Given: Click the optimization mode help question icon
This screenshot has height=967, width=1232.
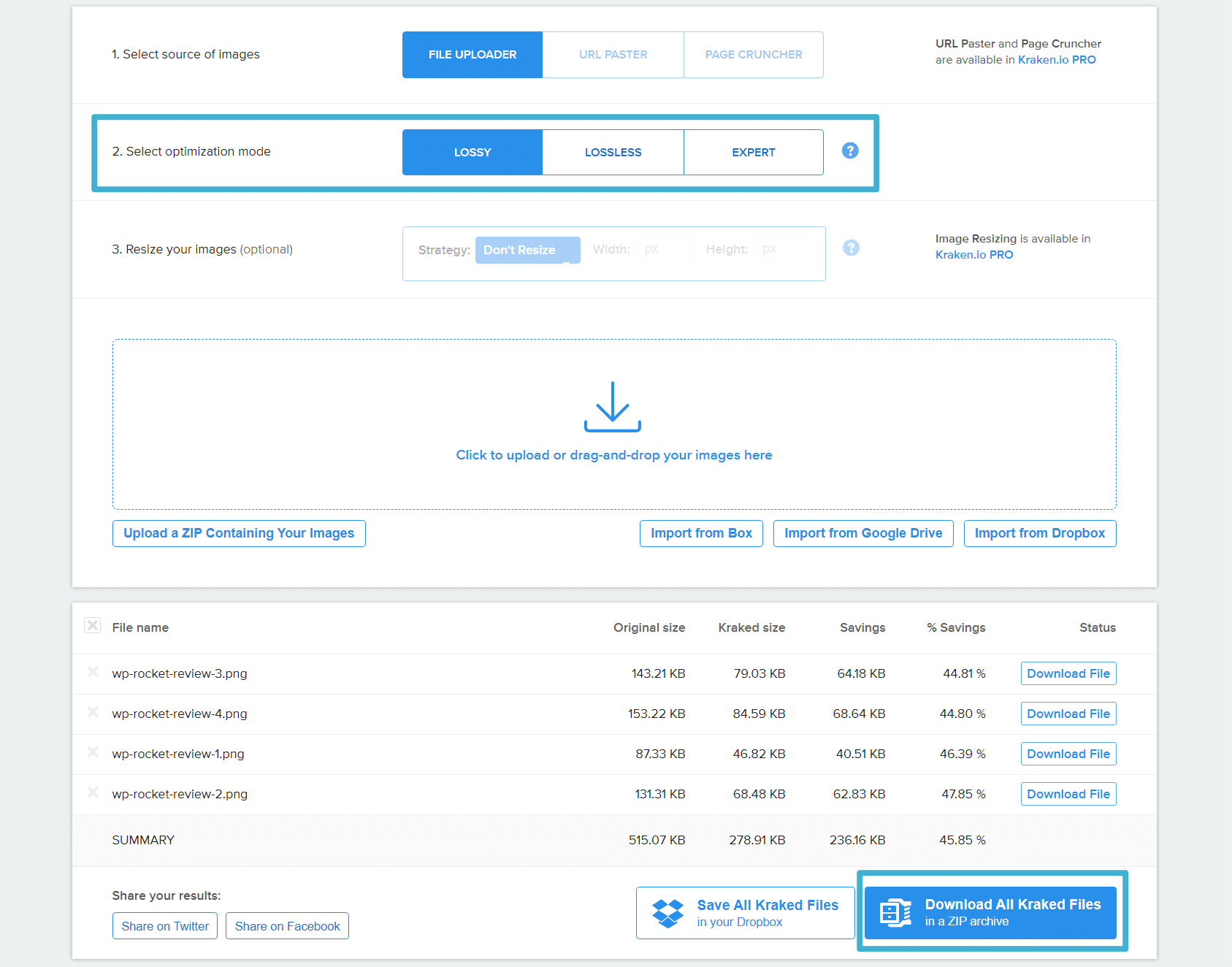Looking at the screenshot, I should pos(849,151).
